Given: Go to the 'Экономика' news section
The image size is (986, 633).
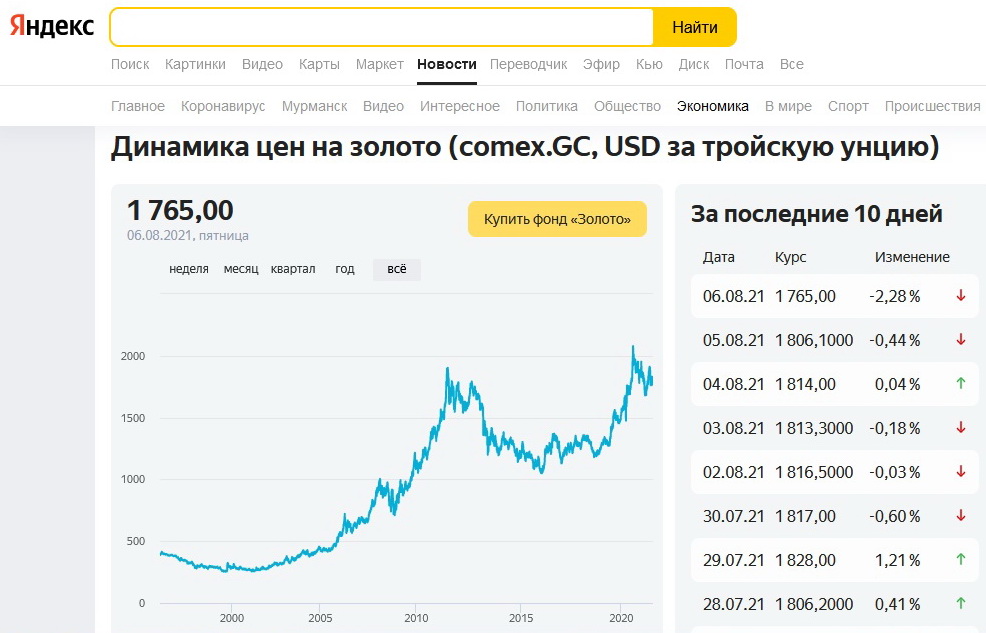Looking at the screenshot, I should tap(712, 106).
